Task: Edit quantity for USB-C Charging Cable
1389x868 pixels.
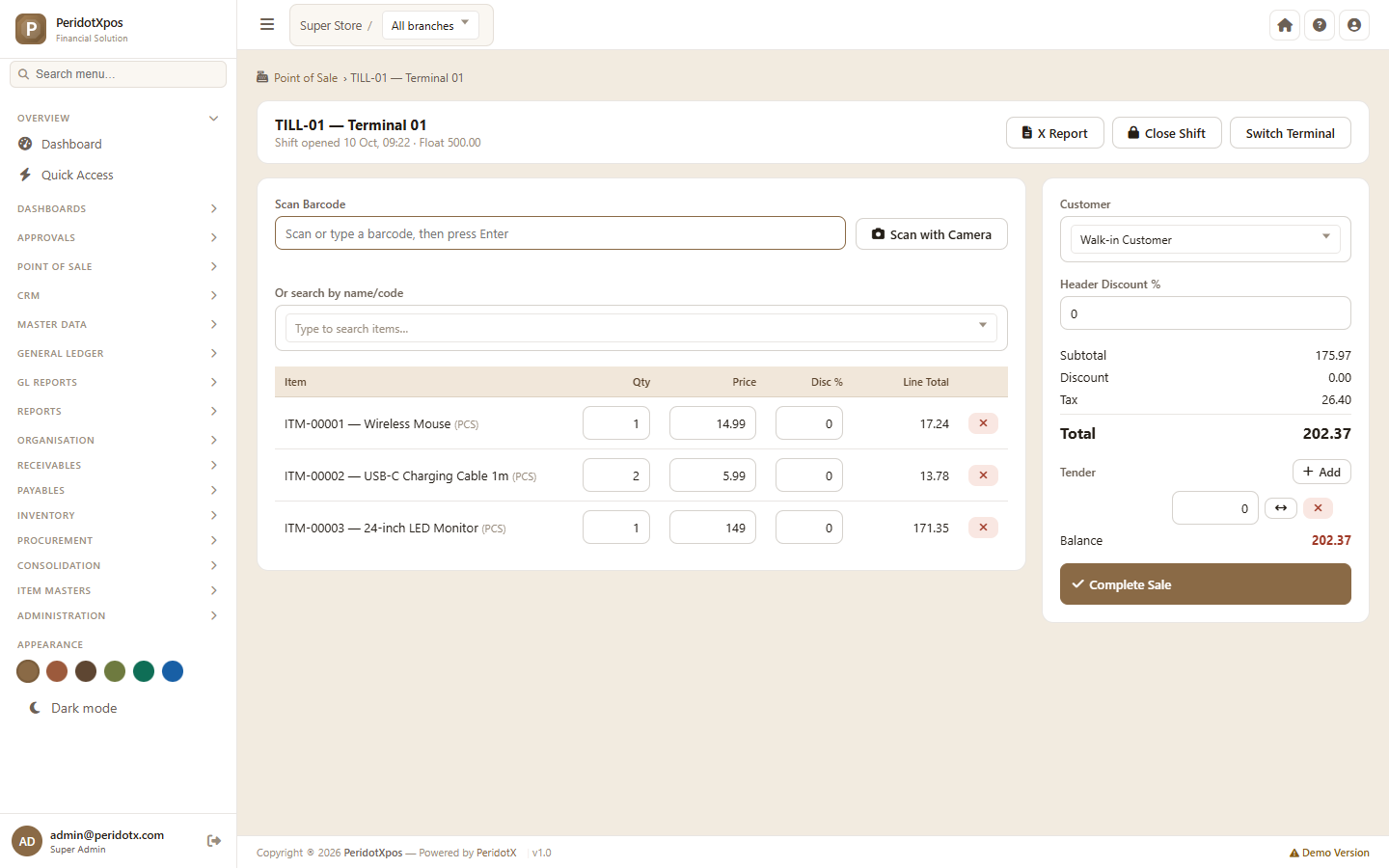Action: [616, 475]
